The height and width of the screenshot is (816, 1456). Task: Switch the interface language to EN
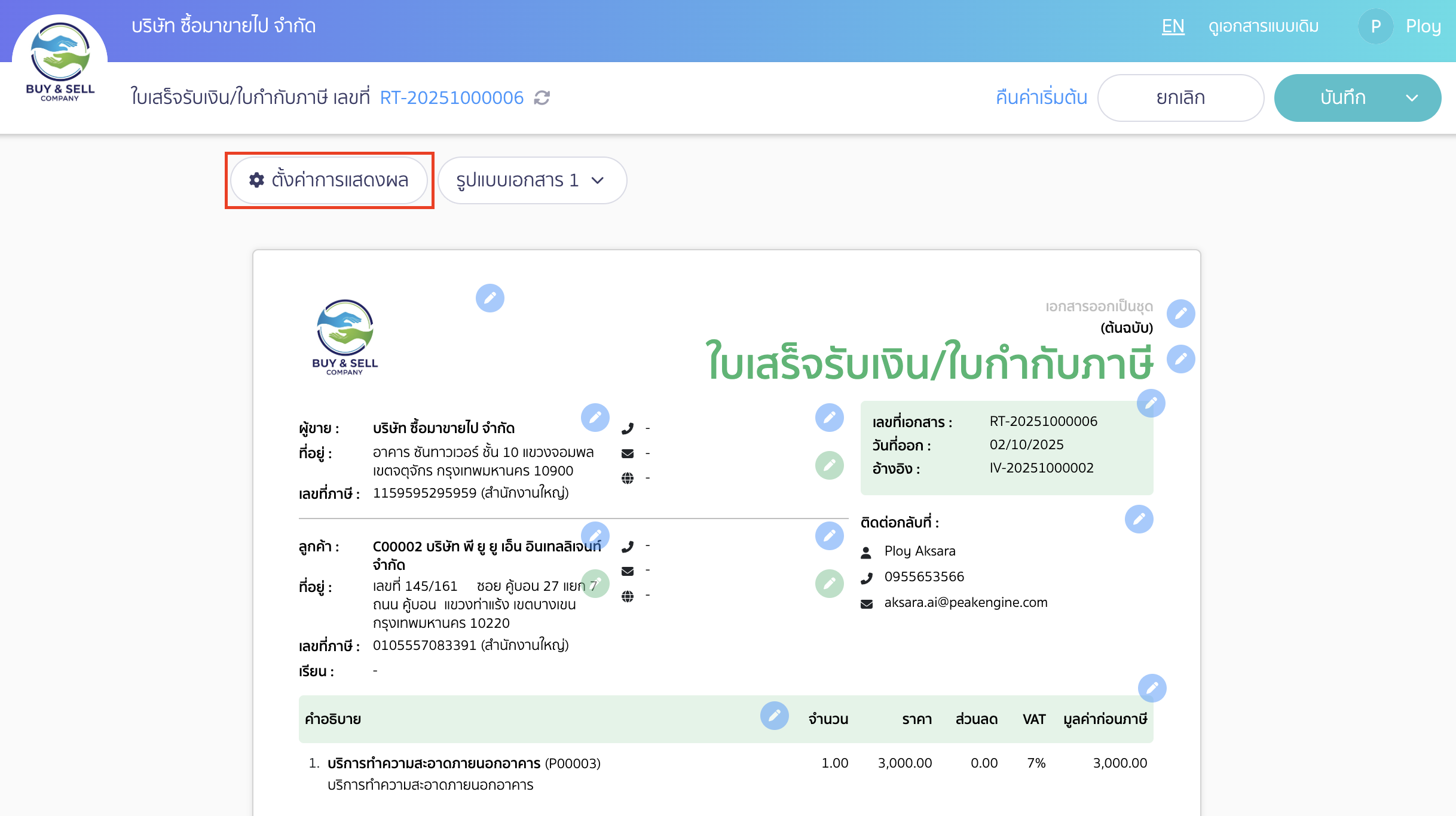pos(1173,26)
